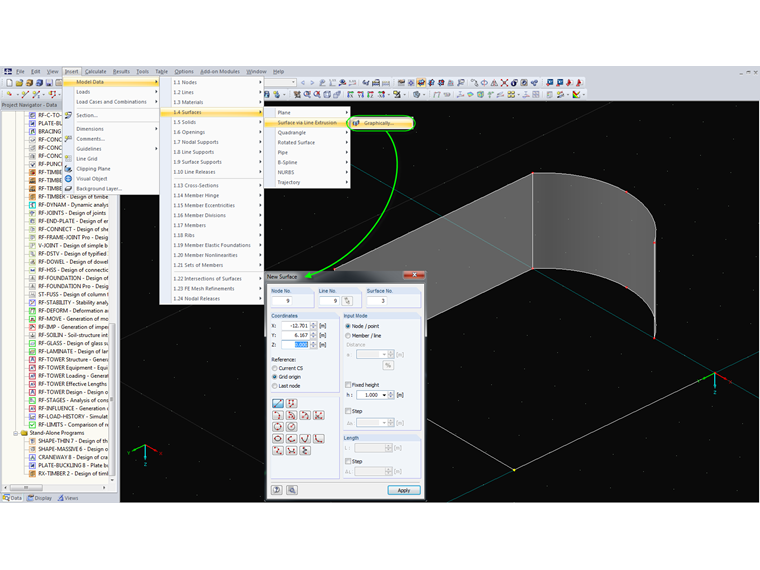Screen dimensions: 760x570
Task: Click the New document icon in main toolbar
Action: tap(9, 83)
